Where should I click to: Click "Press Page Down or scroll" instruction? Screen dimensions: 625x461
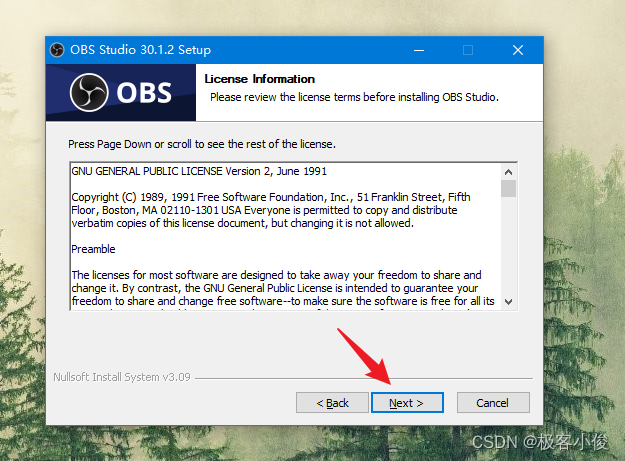[202, 144]
